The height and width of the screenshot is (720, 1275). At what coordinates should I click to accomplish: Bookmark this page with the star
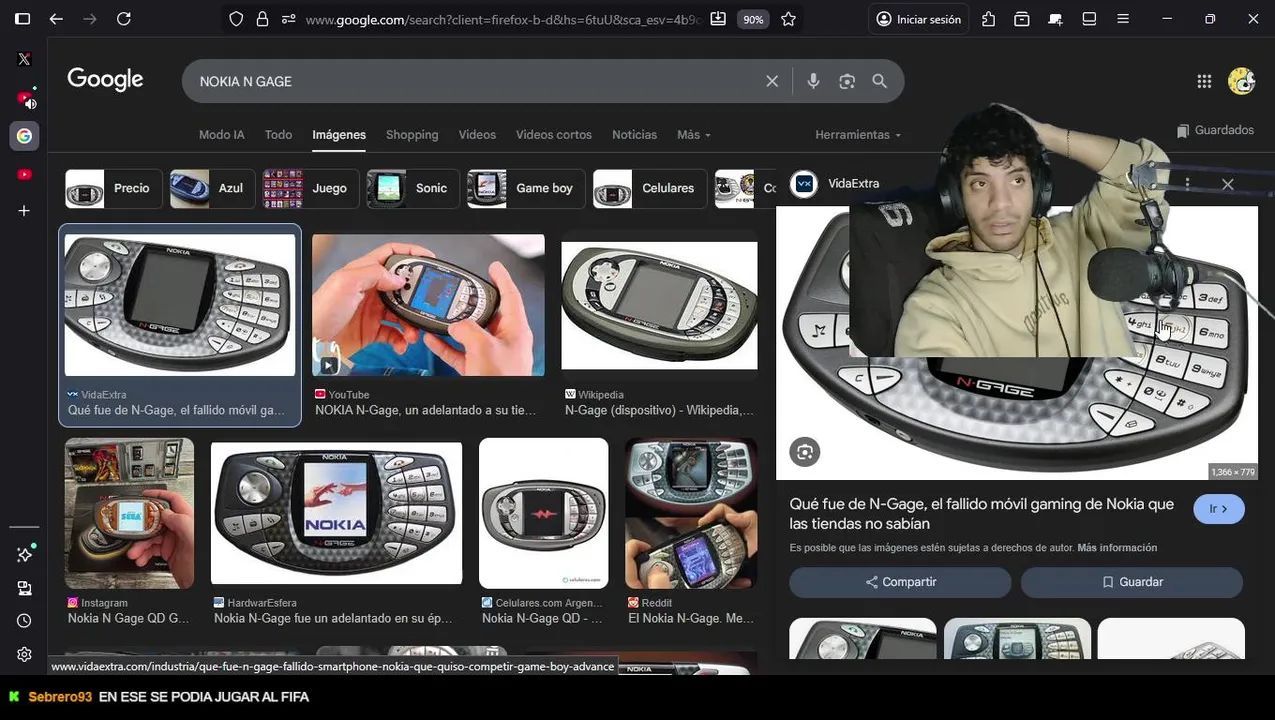pyautogui.click(x=788, y=19)
